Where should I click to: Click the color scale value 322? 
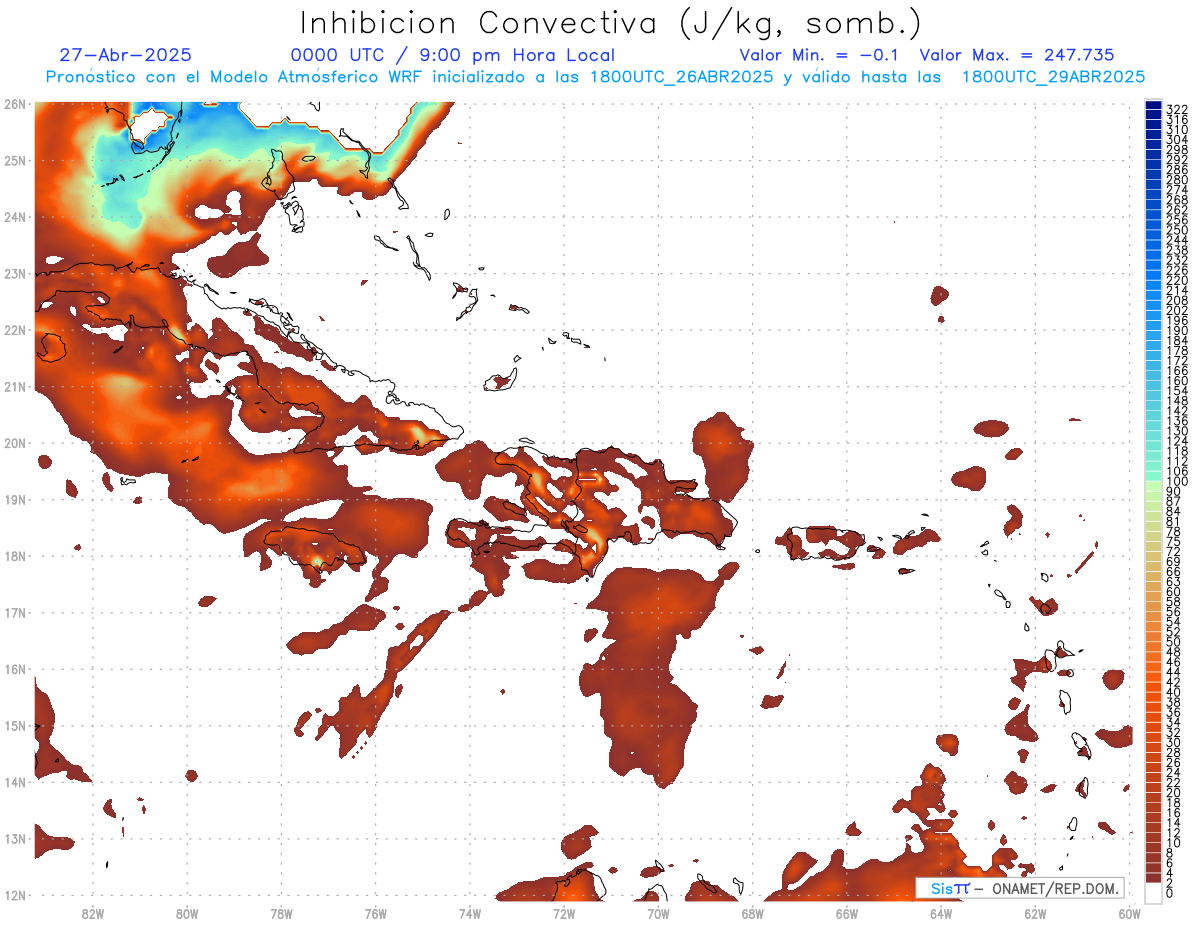click(1177, 109)
